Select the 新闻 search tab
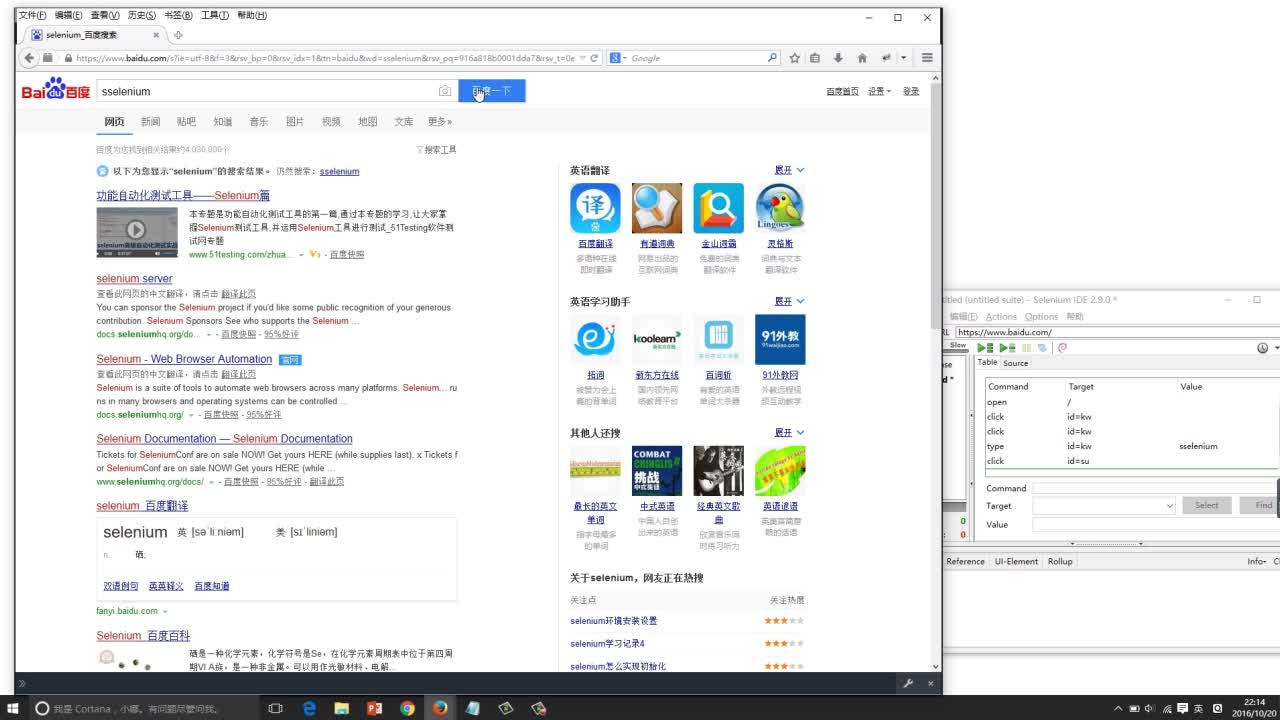 coord(150,121)
